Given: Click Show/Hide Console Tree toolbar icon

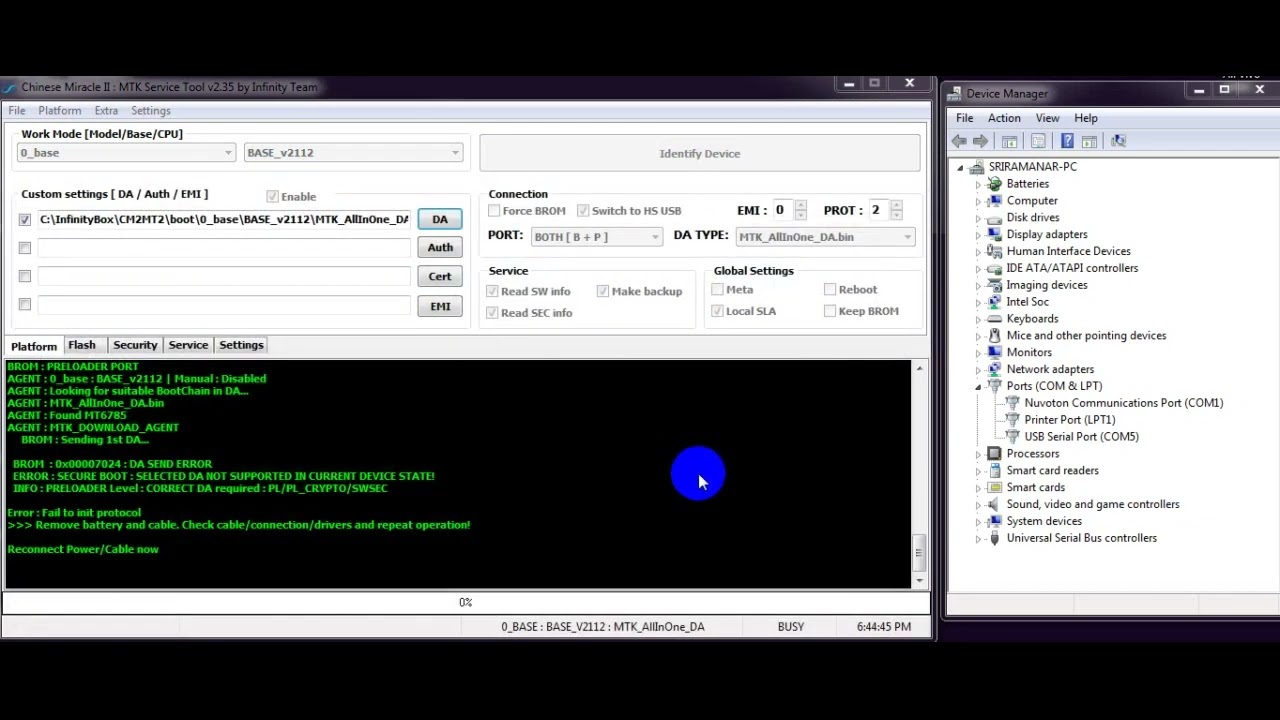Looking at the screenshot, I should [1010, 141].
